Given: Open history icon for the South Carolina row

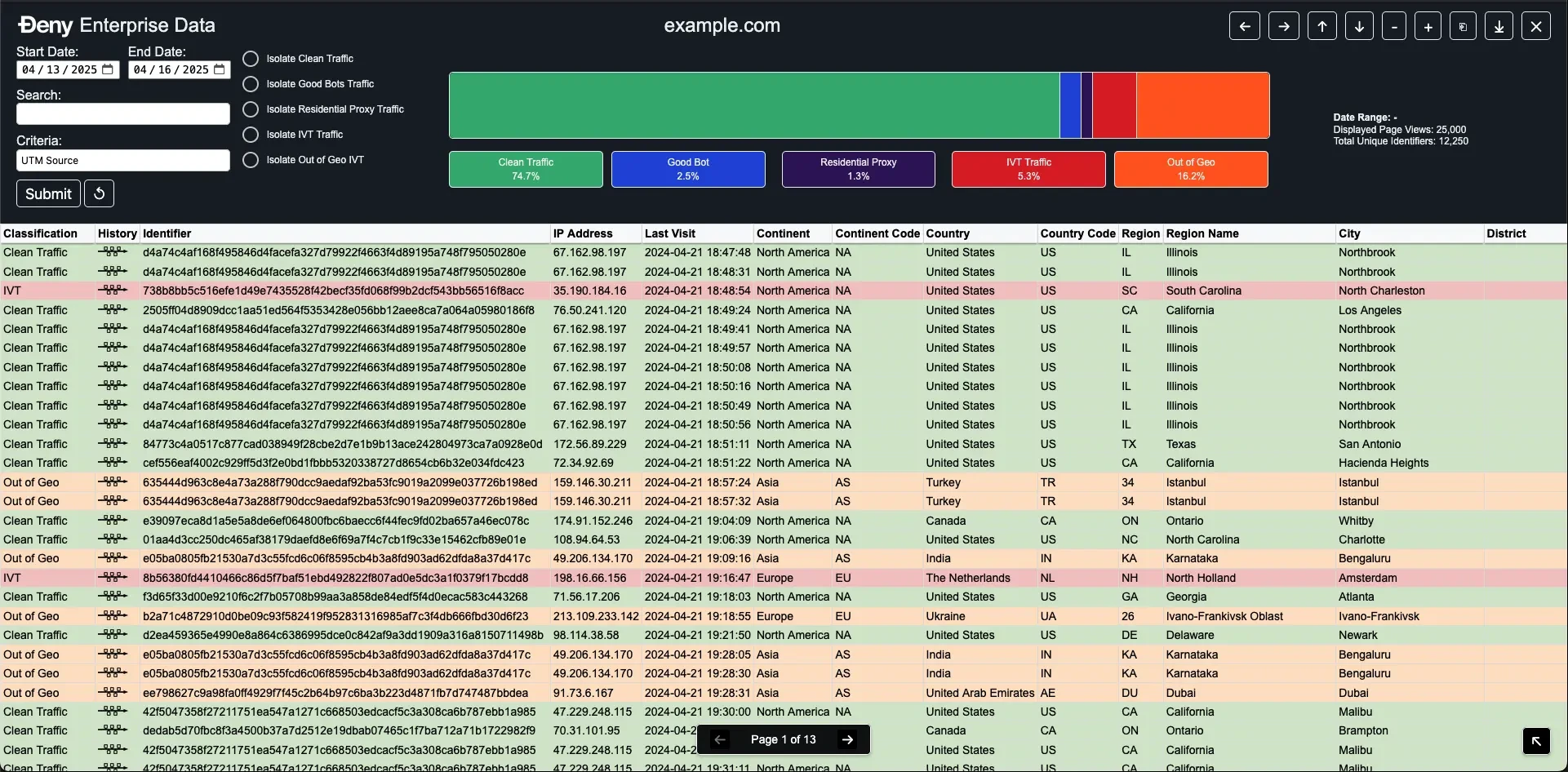Looking at the screenshot, I should 113,291.
